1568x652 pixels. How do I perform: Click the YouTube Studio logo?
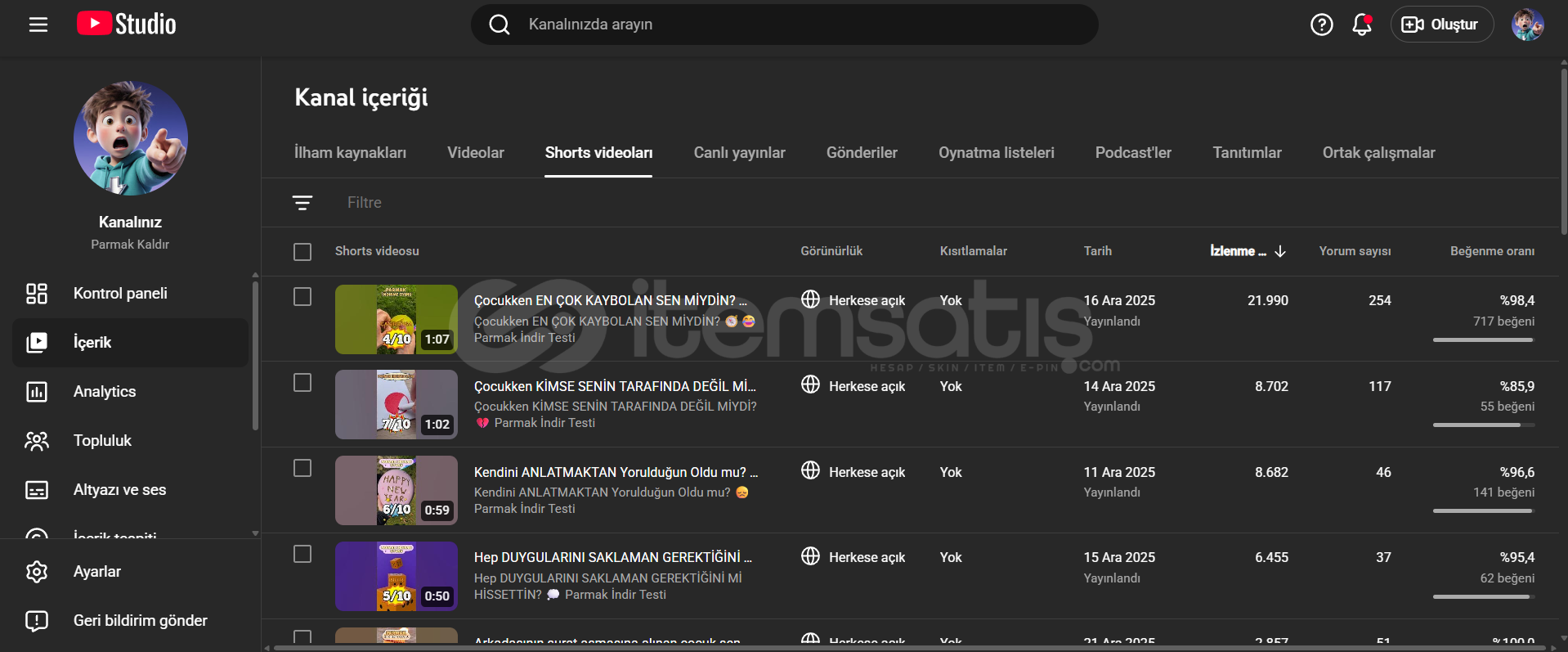[127, 24]
